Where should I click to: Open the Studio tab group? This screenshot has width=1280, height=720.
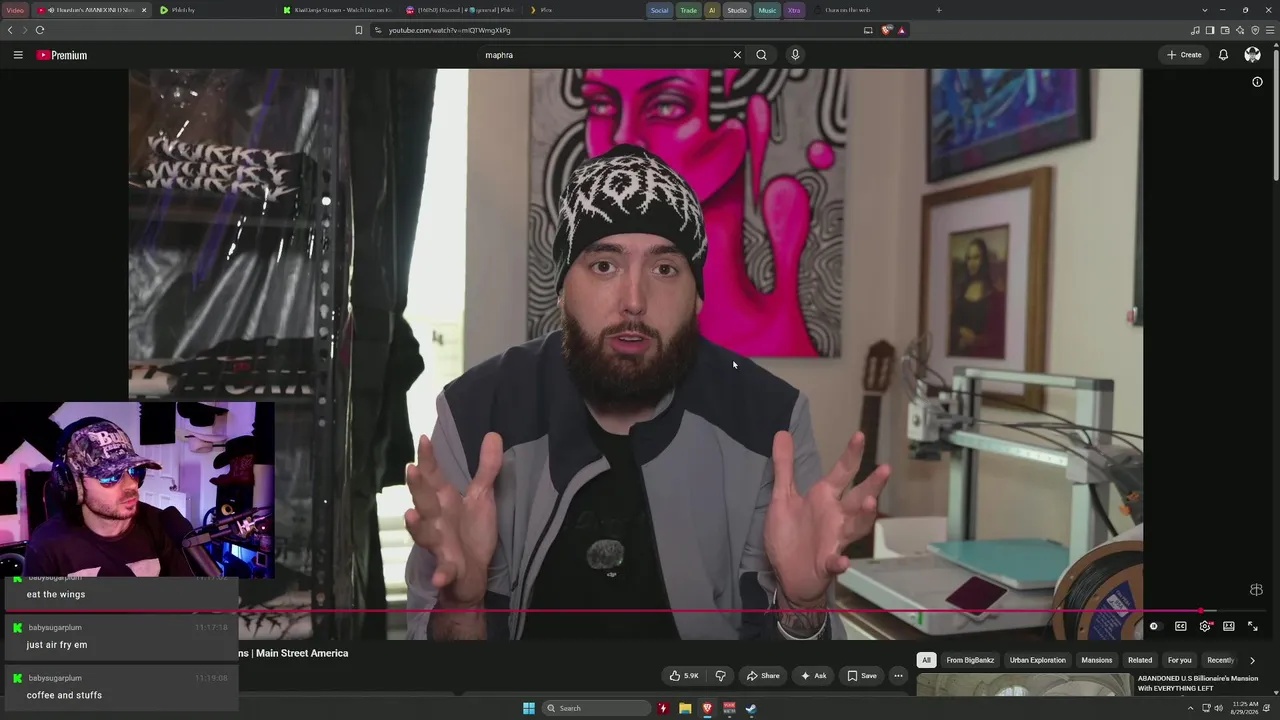(x=737, y=10)
